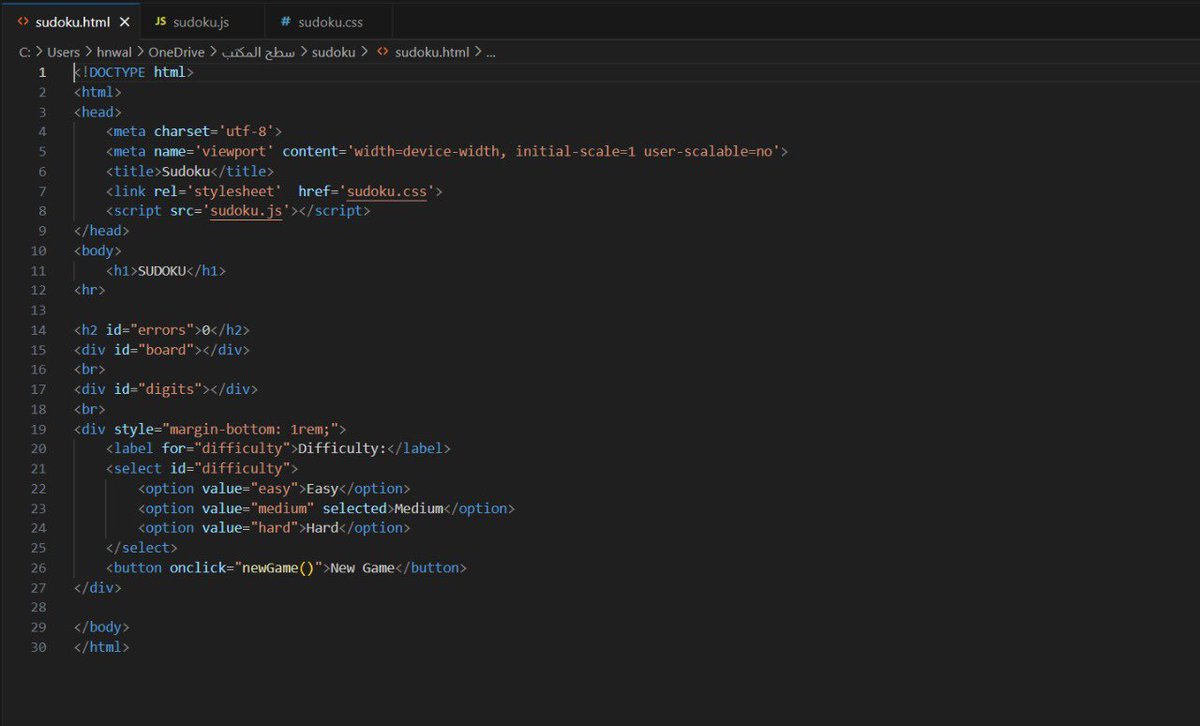Click the 'errors' id value on line 14

(162, 330)
